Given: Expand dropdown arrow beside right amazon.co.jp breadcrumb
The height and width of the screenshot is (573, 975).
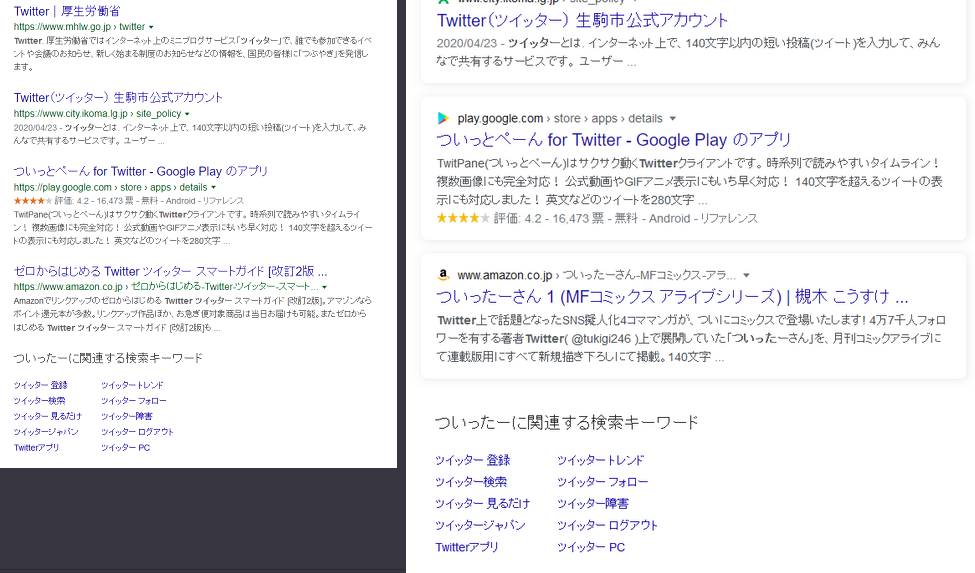Looking at the screenshot, I should pos(746,275).
